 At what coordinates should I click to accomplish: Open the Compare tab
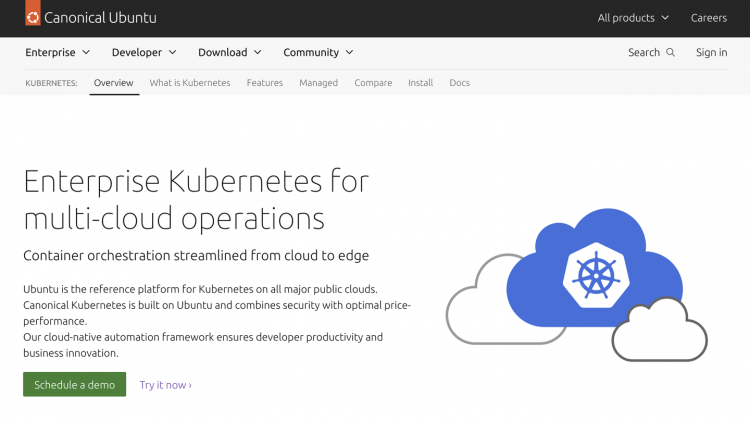(x=373, y=83)
